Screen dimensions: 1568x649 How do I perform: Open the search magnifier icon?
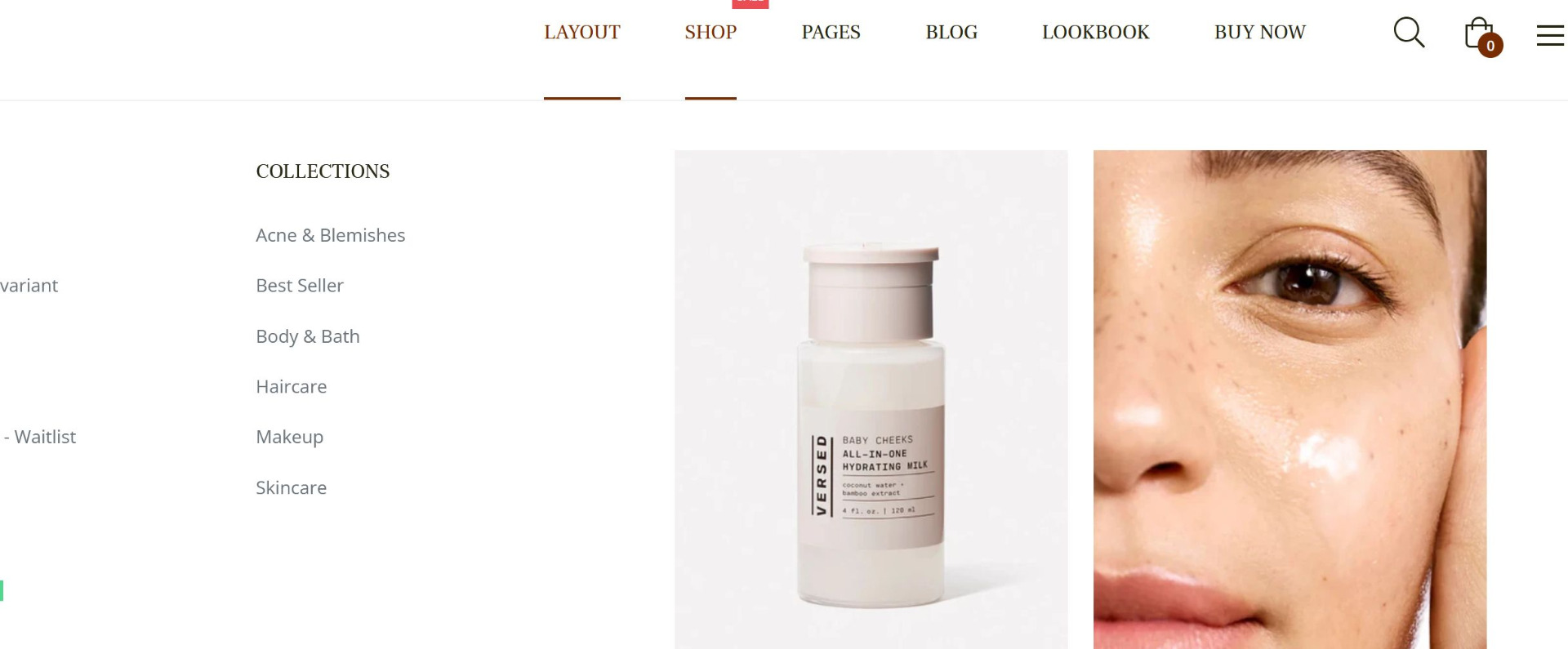[x=1409, y=33]
